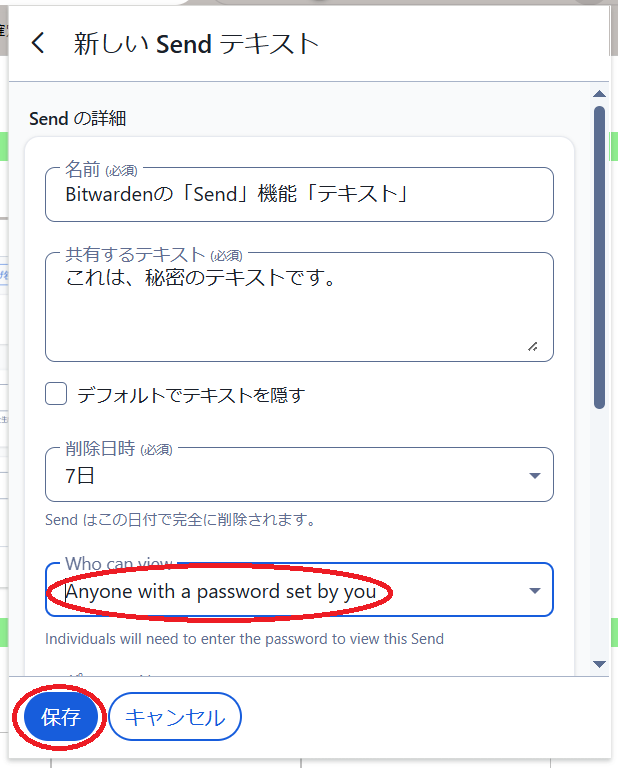Click the キャンセル button
Viewport: 618px width, 768px height.
click(x=175, y=717)
